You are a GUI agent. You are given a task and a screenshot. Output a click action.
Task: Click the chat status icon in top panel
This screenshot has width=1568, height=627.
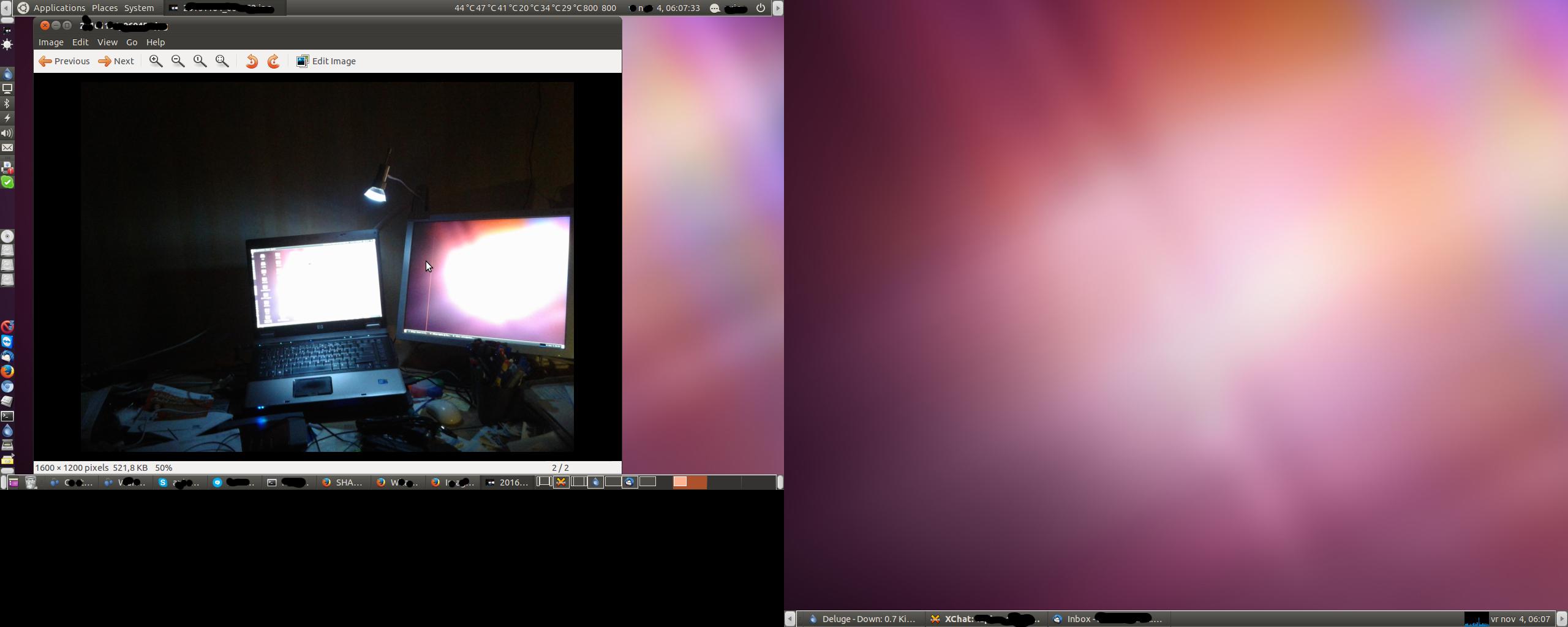click(x=715, y=8)
